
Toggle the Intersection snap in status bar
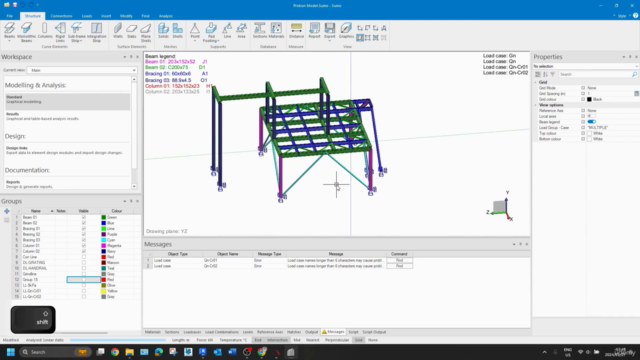click(277, 340)
